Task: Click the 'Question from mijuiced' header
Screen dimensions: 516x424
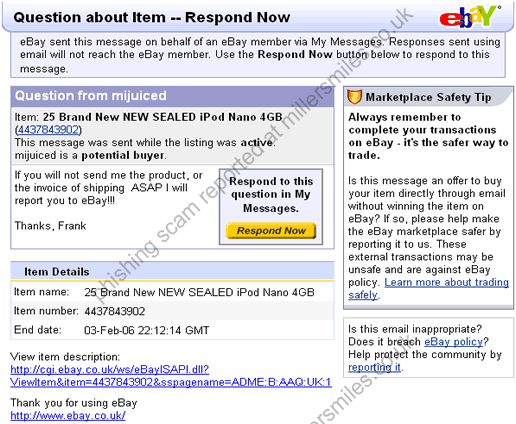Action: coord(91,96)
